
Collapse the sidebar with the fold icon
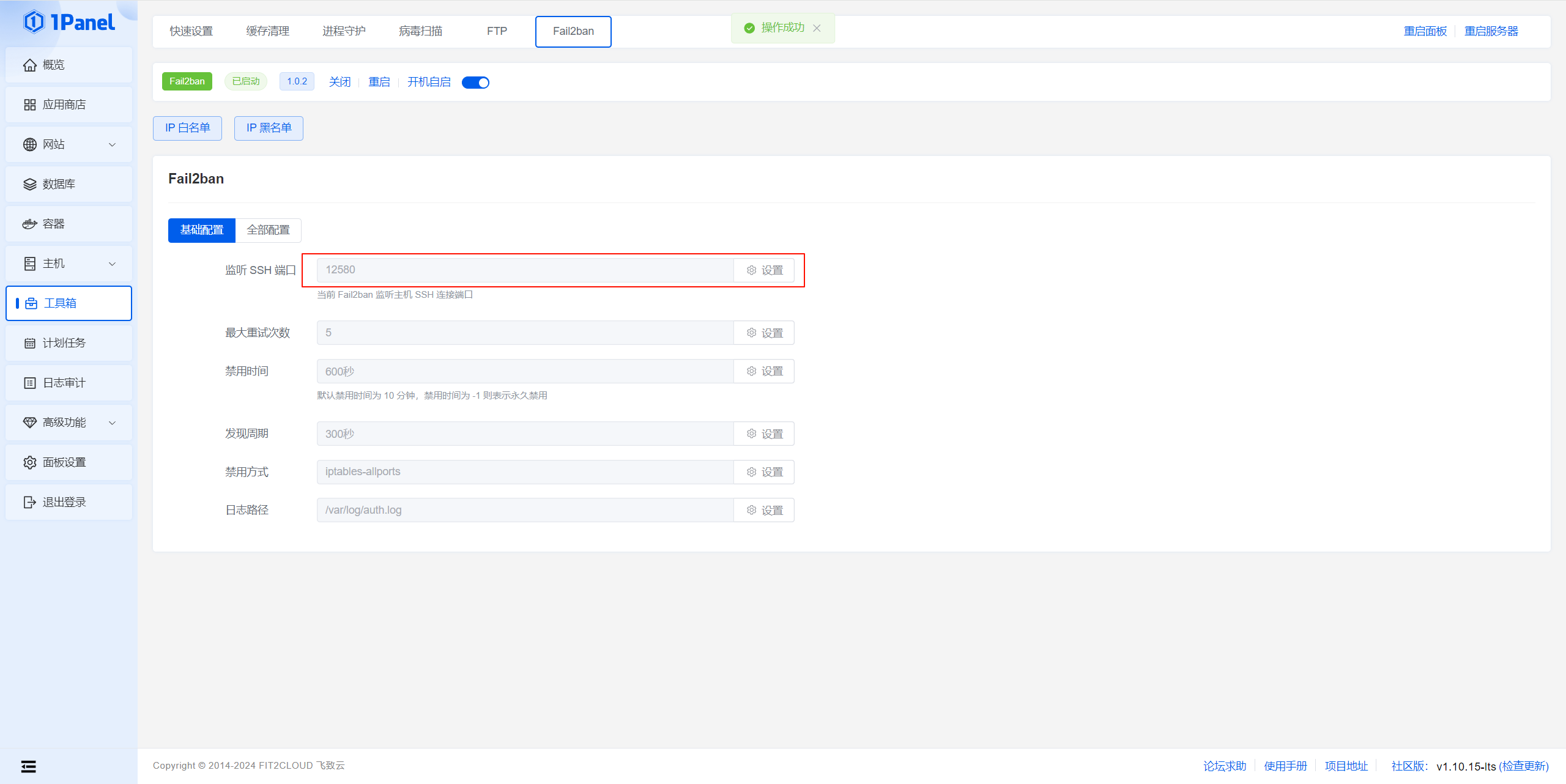point(28,766)
